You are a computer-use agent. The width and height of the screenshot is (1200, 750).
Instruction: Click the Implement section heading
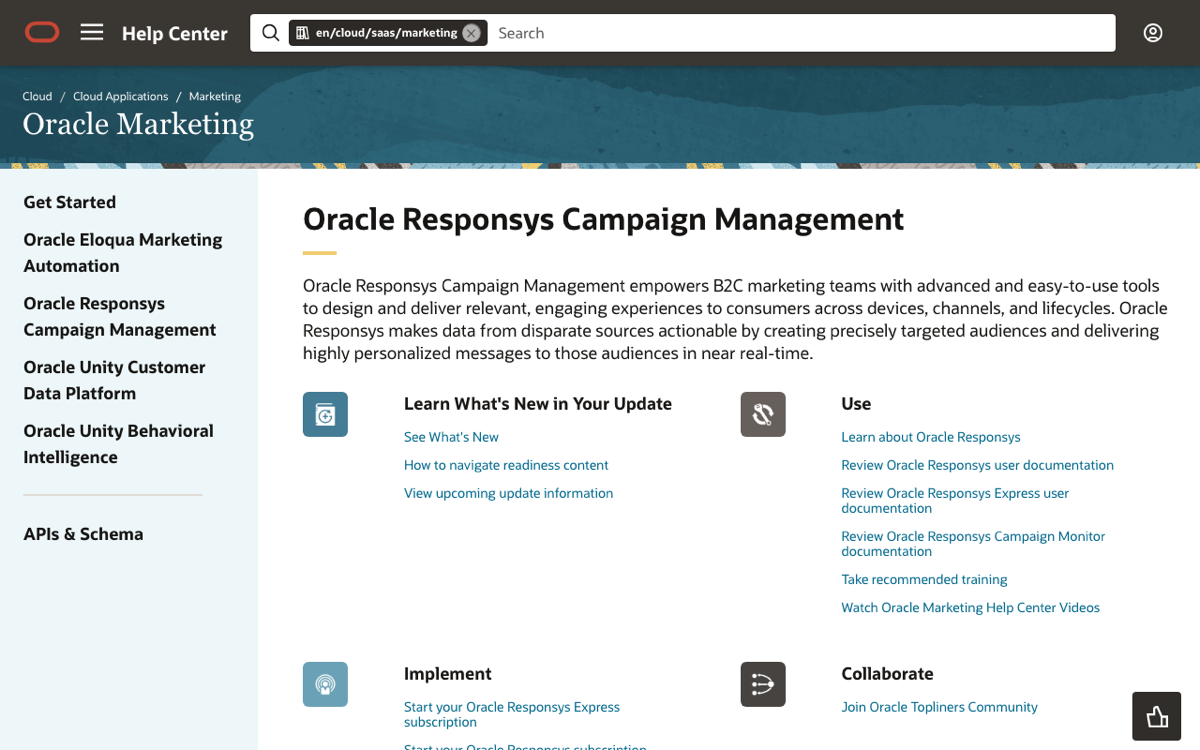click(448, 674)
